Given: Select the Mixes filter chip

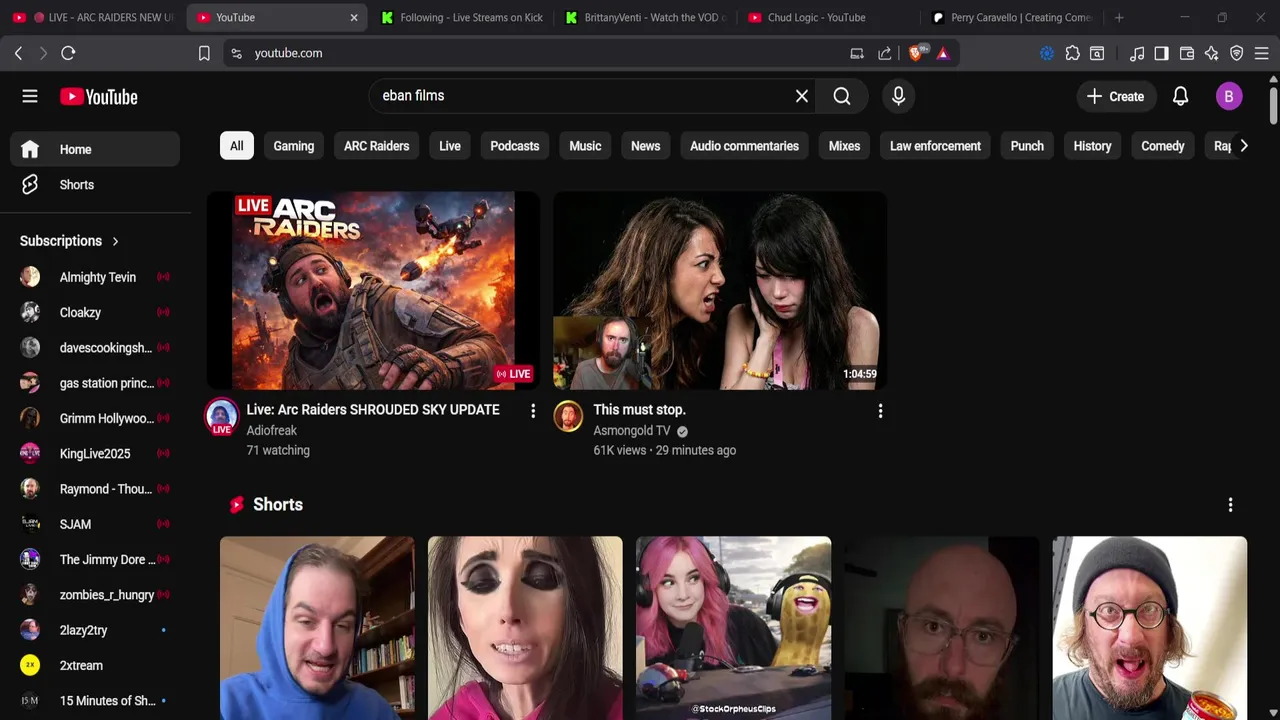Looking at the screenshot, I should (x=844, y=146).
